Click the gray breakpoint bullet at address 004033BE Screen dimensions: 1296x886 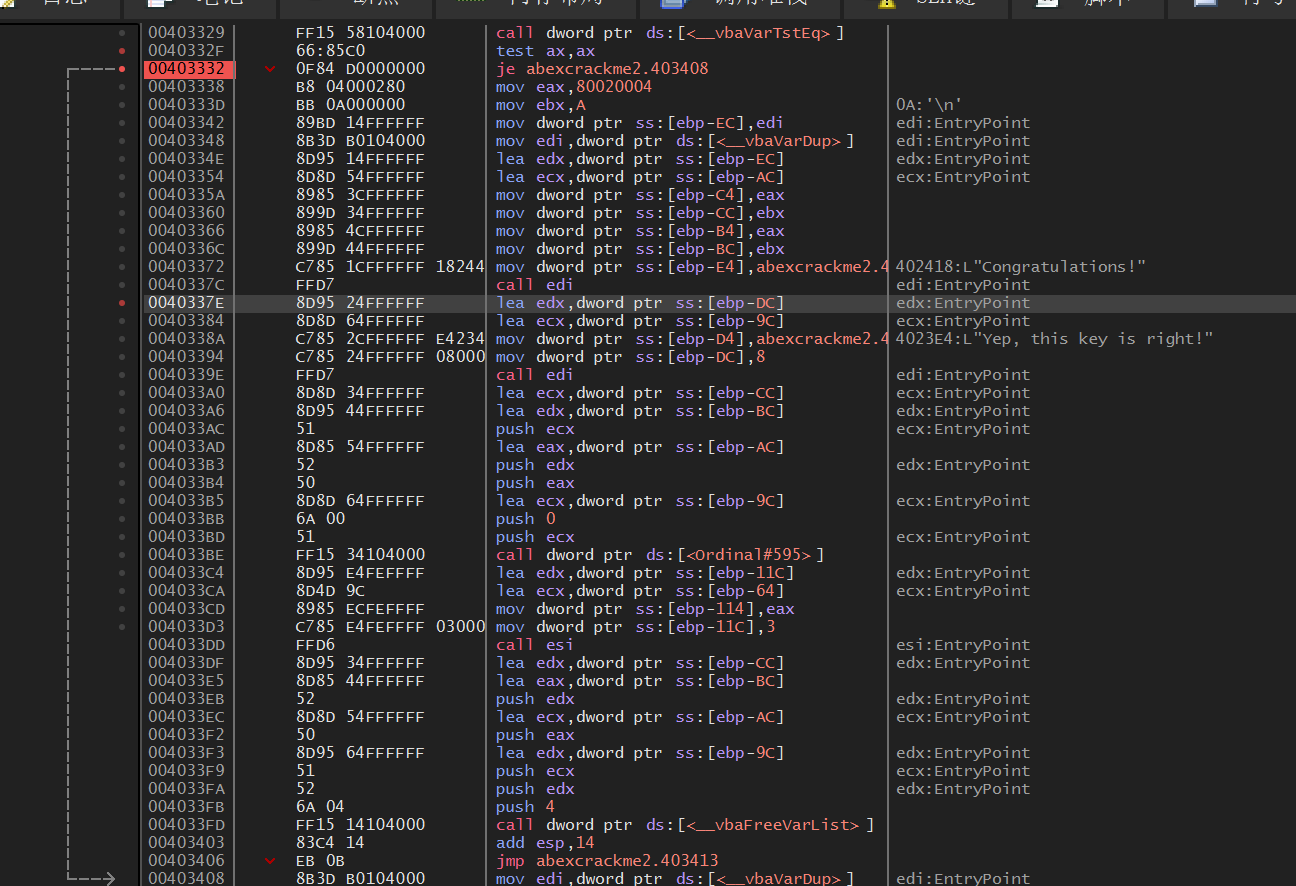(x=122, y=555)
